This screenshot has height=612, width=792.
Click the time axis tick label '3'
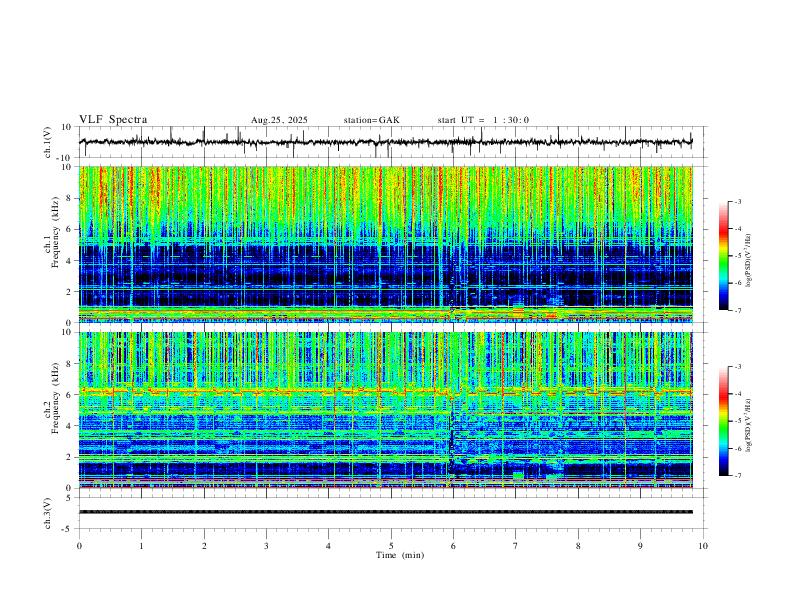pyautogui.click(x=266, y=546)
